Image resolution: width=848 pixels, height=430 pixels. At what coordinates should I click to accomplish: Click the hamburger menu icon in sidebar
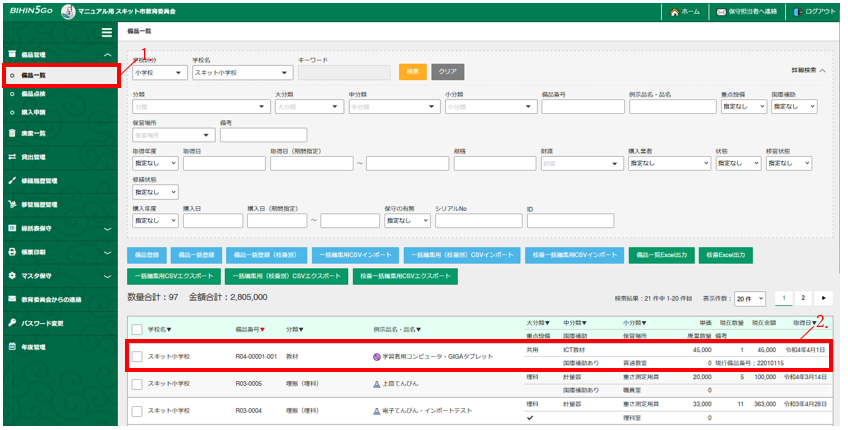tap(106, 33)
